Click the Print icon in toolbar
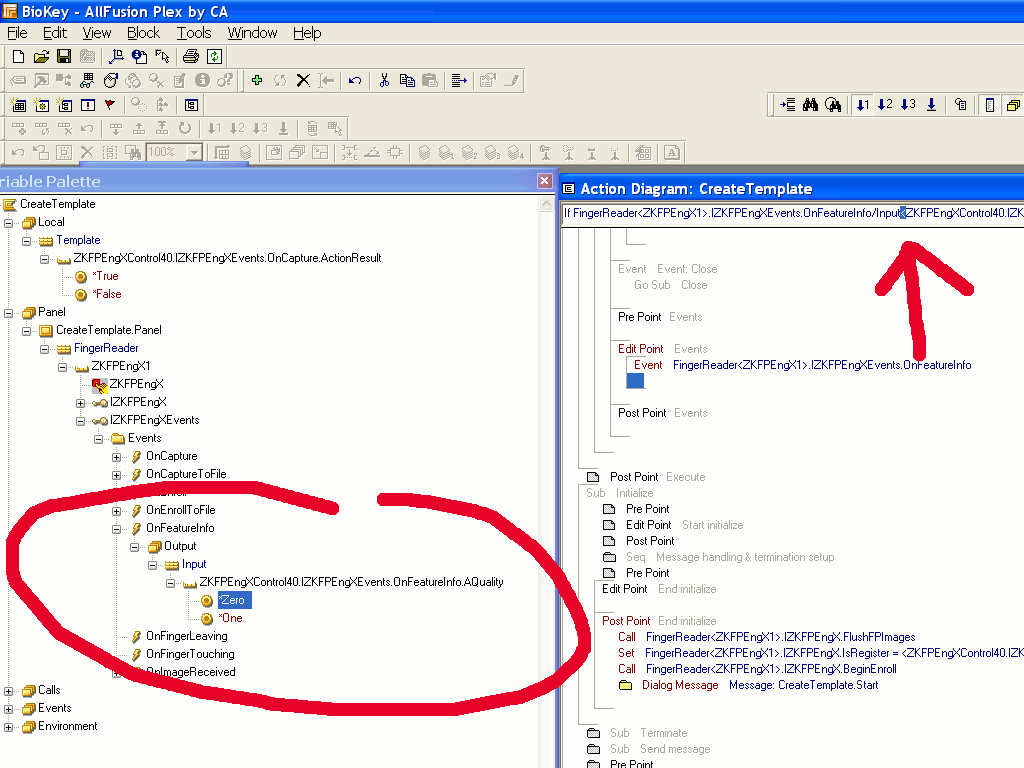The width and height of the screenshot is (1024, 768). point(191,57)
